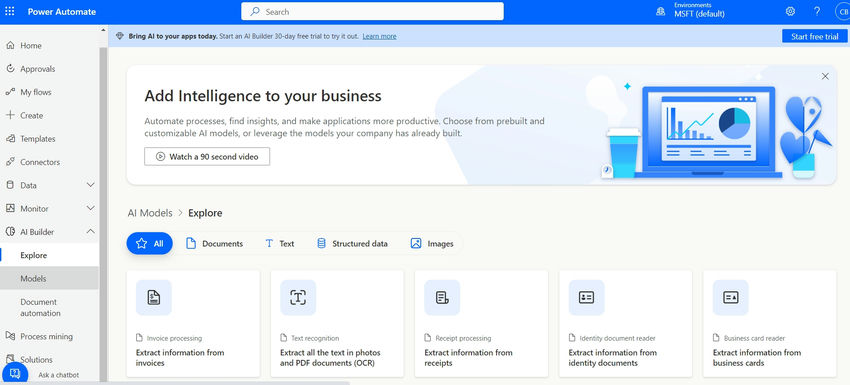Click the diamond icon in AI banner
This screenshot has width=850, height=385.
(x=120, y=36)
